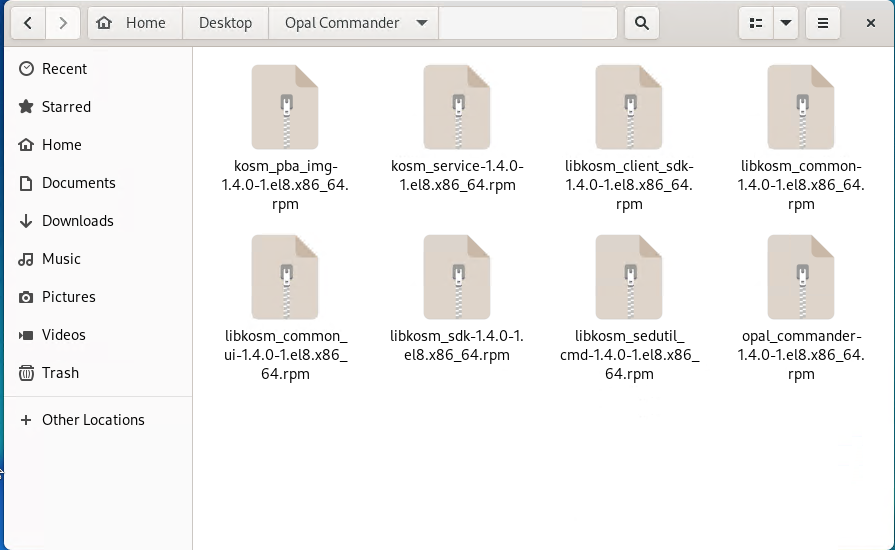Open Trash in the sidebar
Viewport: 895px width, 550px height.
pyautogui.click(x=98, y=373)
